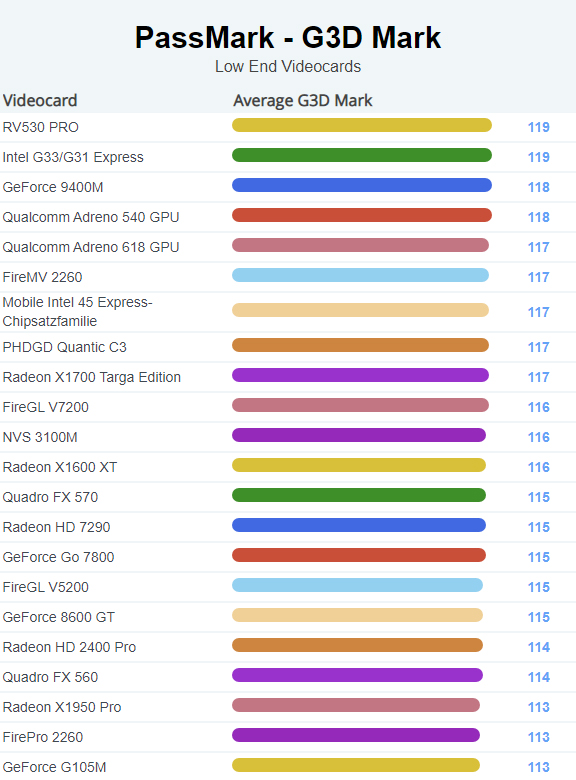Screen dimensions: 576x780
Task: Open Radeon X1700 Targa Edition link
Action: tap(92, 377)
